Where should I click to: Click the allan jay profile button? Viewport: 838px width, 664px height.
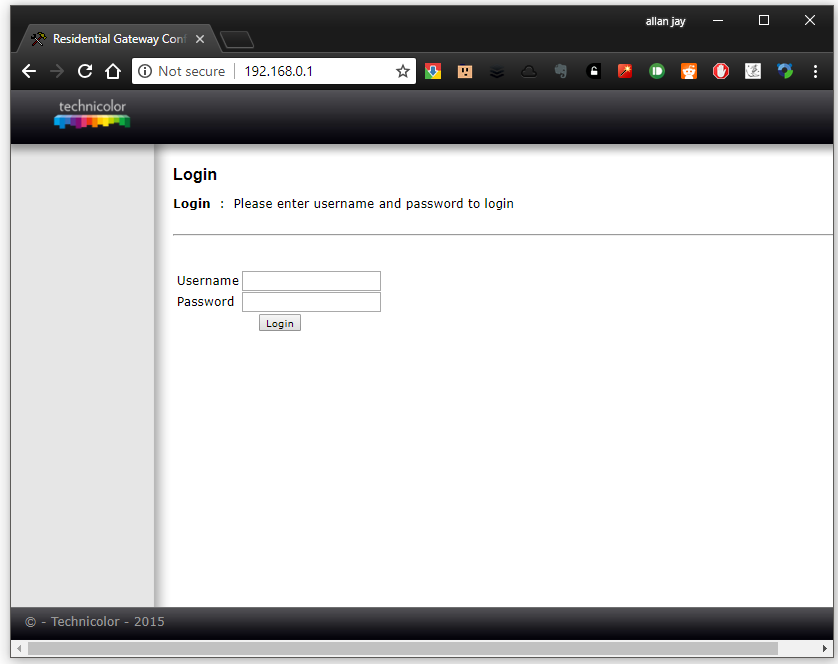pyautogui.click(x=665, y=21)
